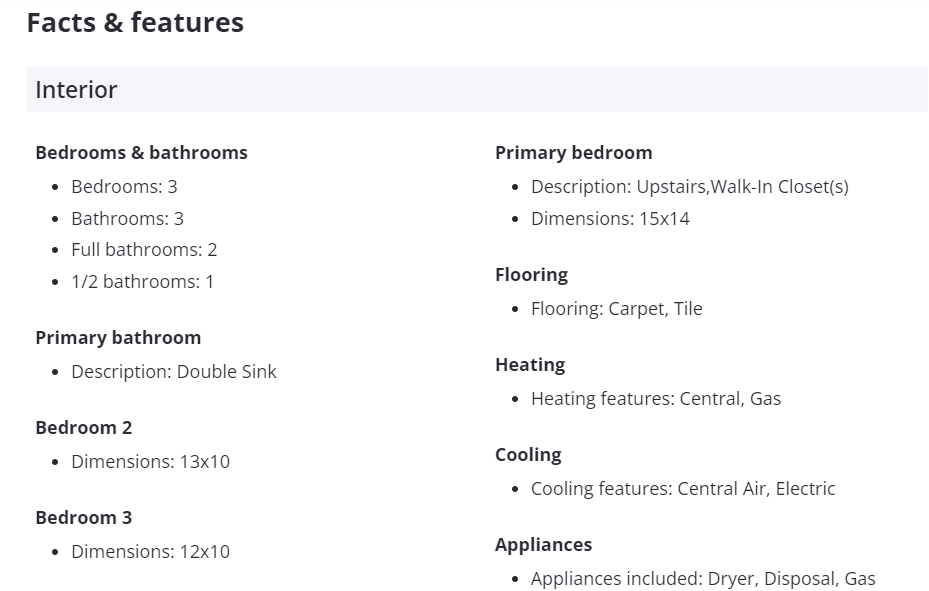Viewport: 929px width, 591px height.
Task: Click Heating features: Central, Gas
Action: coord(656,399)
